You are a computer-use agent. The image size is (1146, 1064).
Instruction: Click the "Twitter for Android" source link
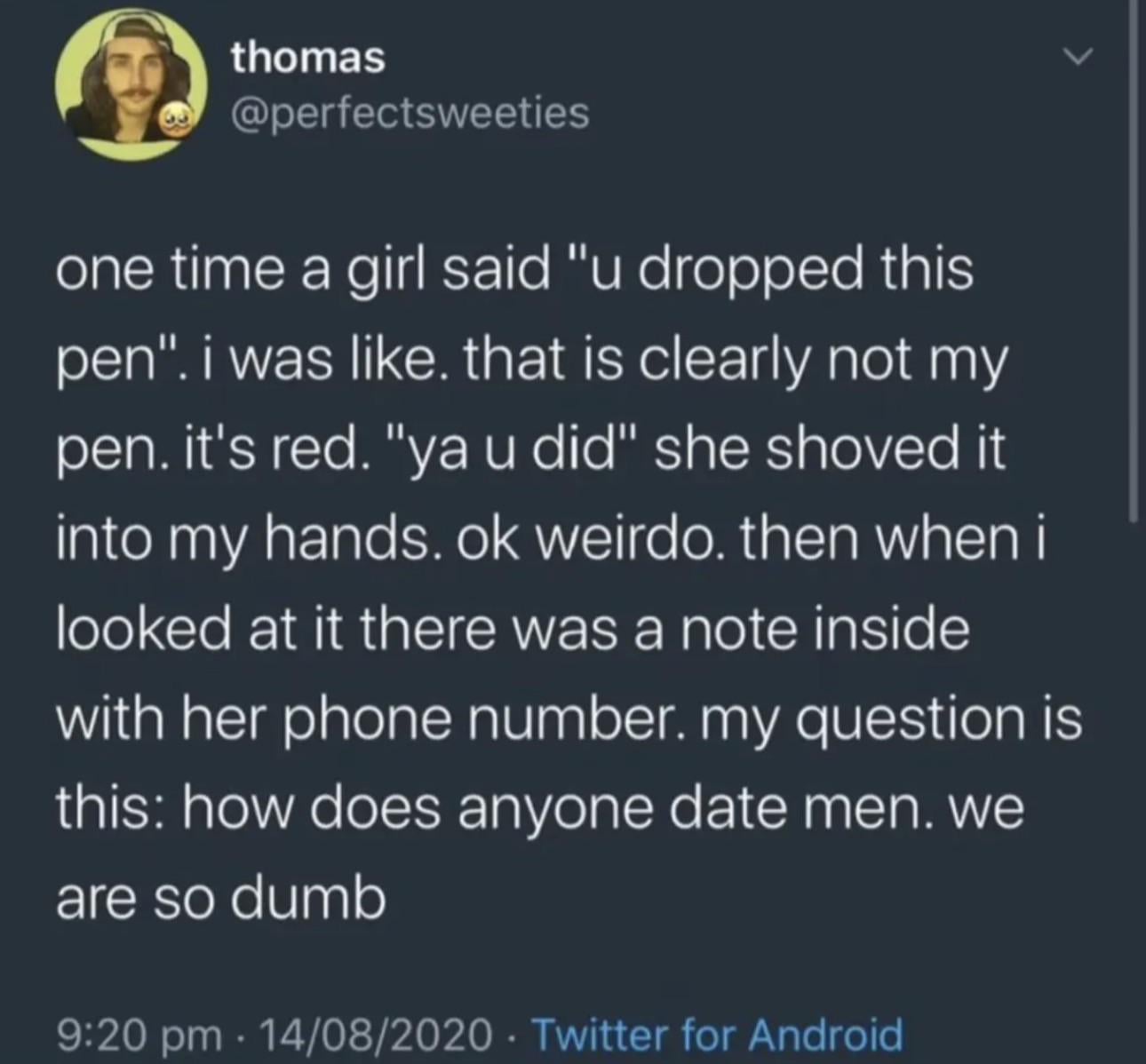[x=716, y=1034]
